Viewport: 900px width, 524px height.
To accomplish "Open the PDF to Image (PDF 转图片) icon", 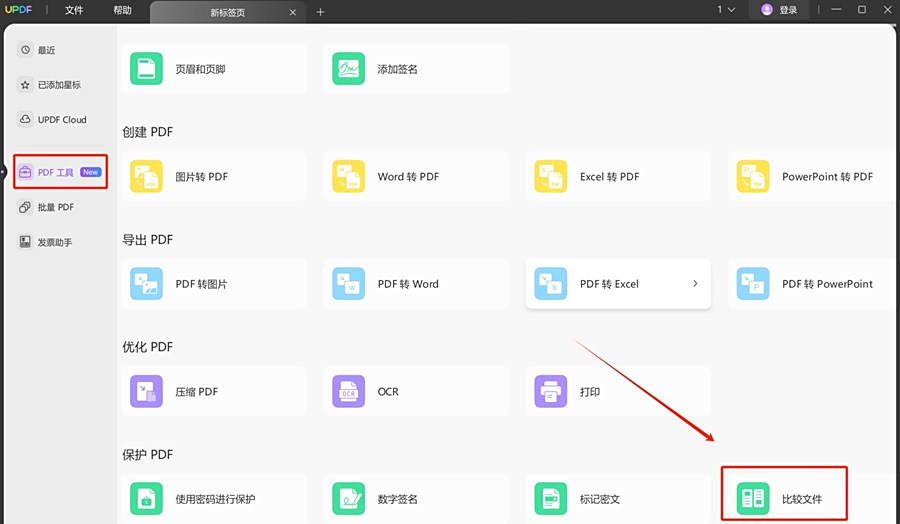I will pos(146,284).
